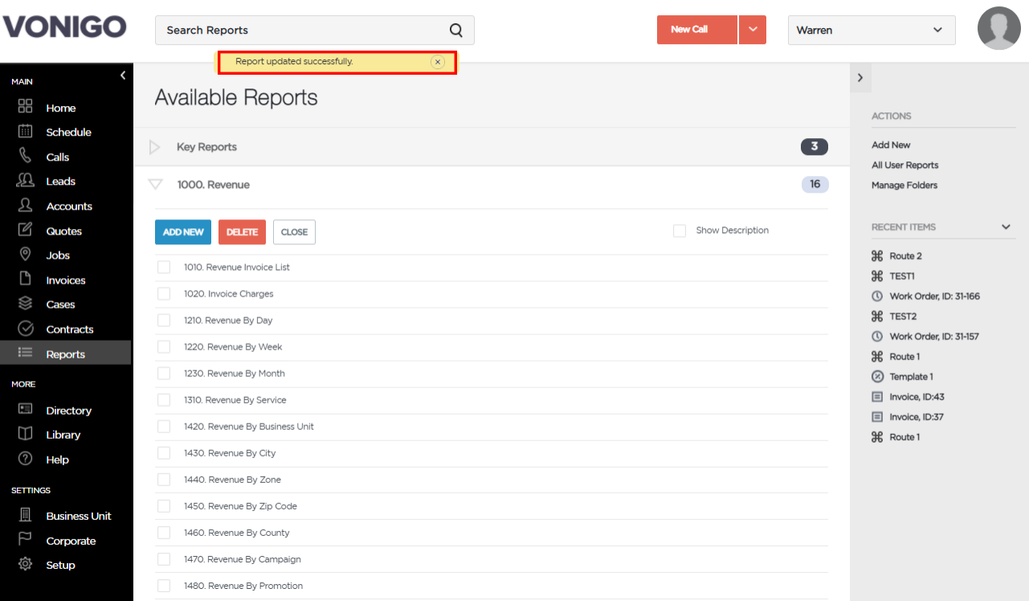The height and width of the screenshot is (601, 1029).
Task: Collapse the 1000. Revenue section
Action: click(x=156, y=184)
